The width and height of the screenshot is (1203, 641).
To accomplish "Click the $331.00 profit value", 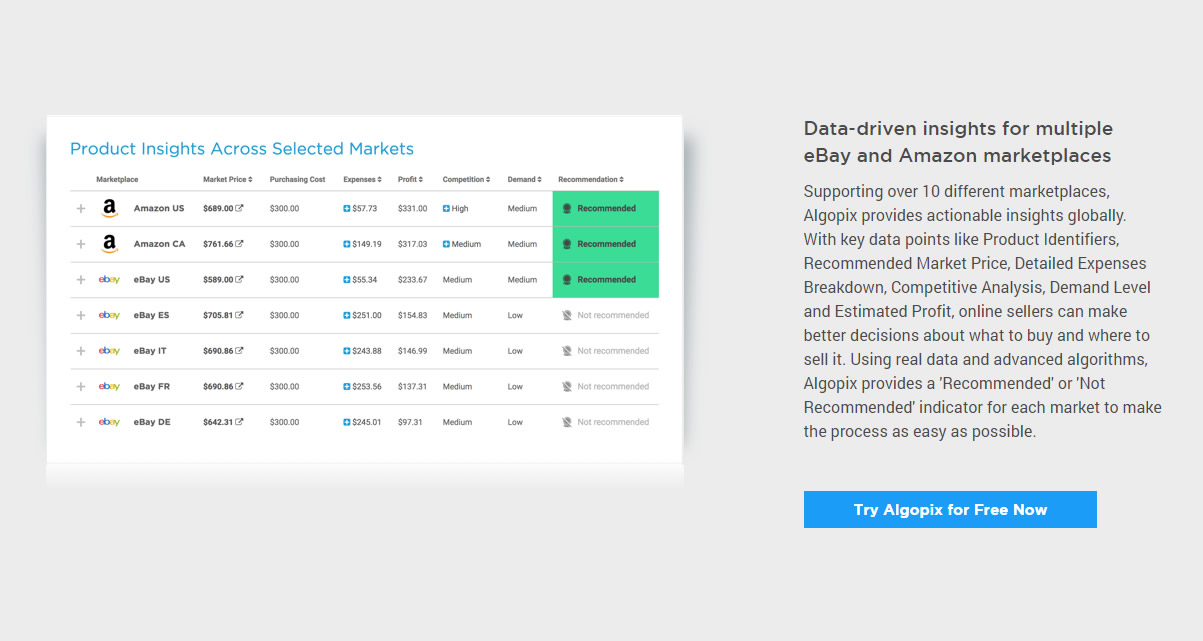I will (x=412, y=209).
